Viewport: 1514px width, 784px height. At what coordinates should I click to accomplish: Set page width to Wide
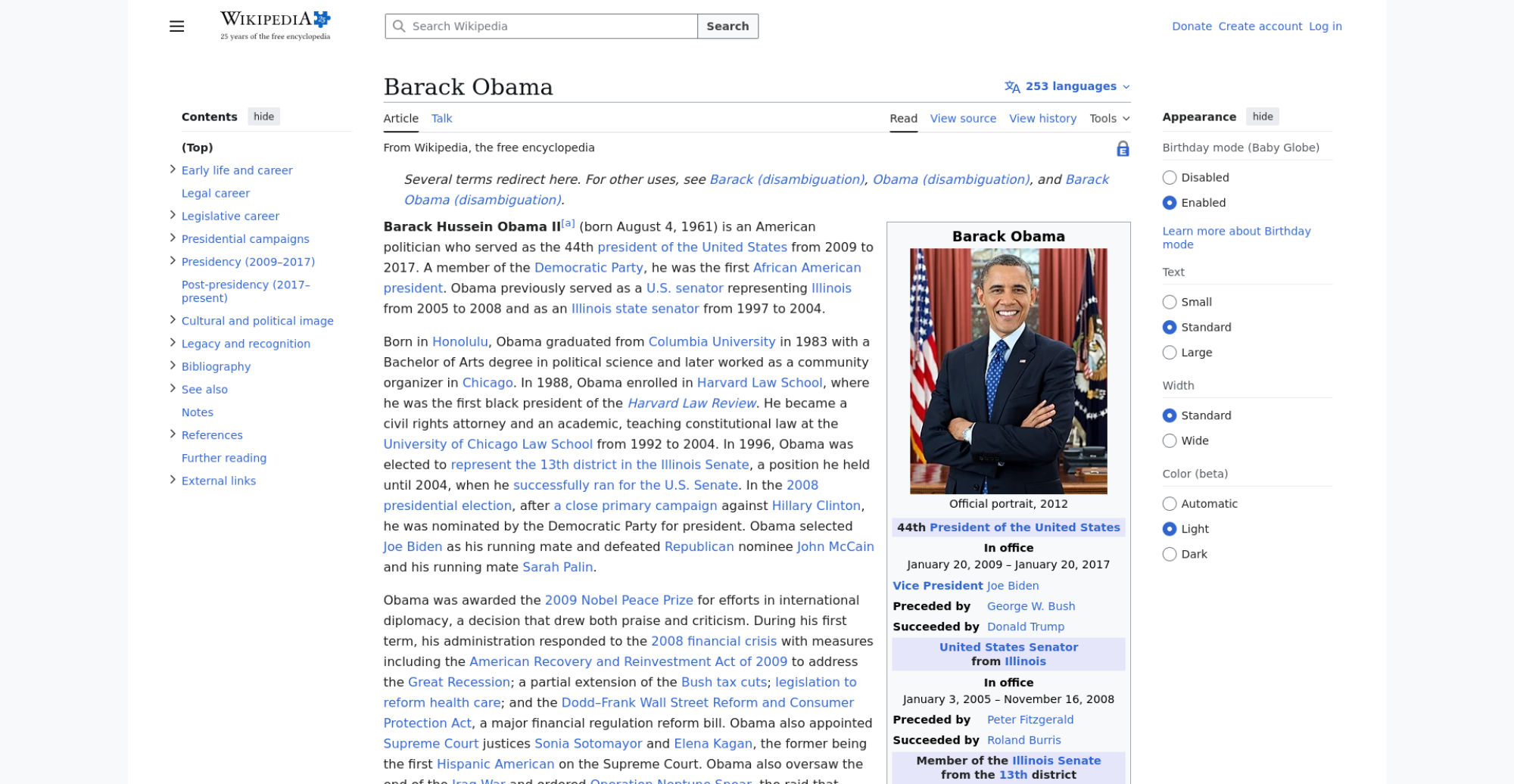click(1170, 441)
